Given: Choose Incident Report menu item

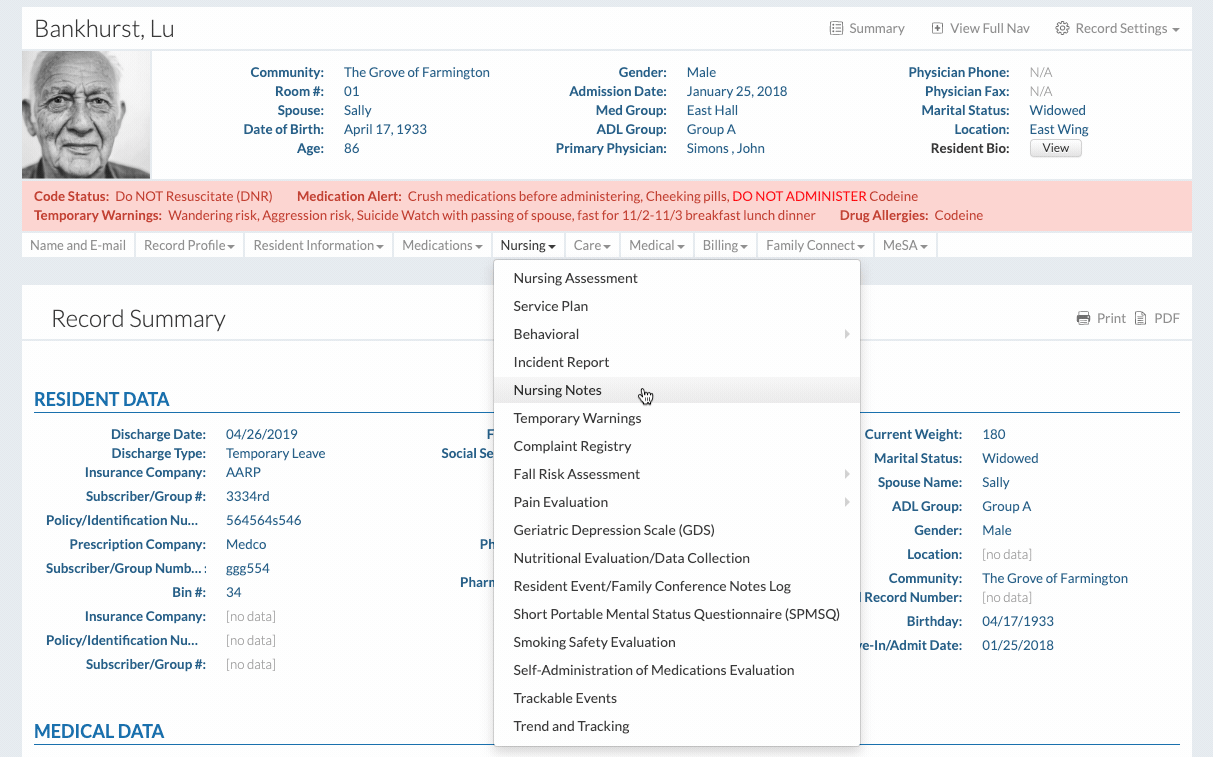Looking at the screenshot, I should (561, 362).
